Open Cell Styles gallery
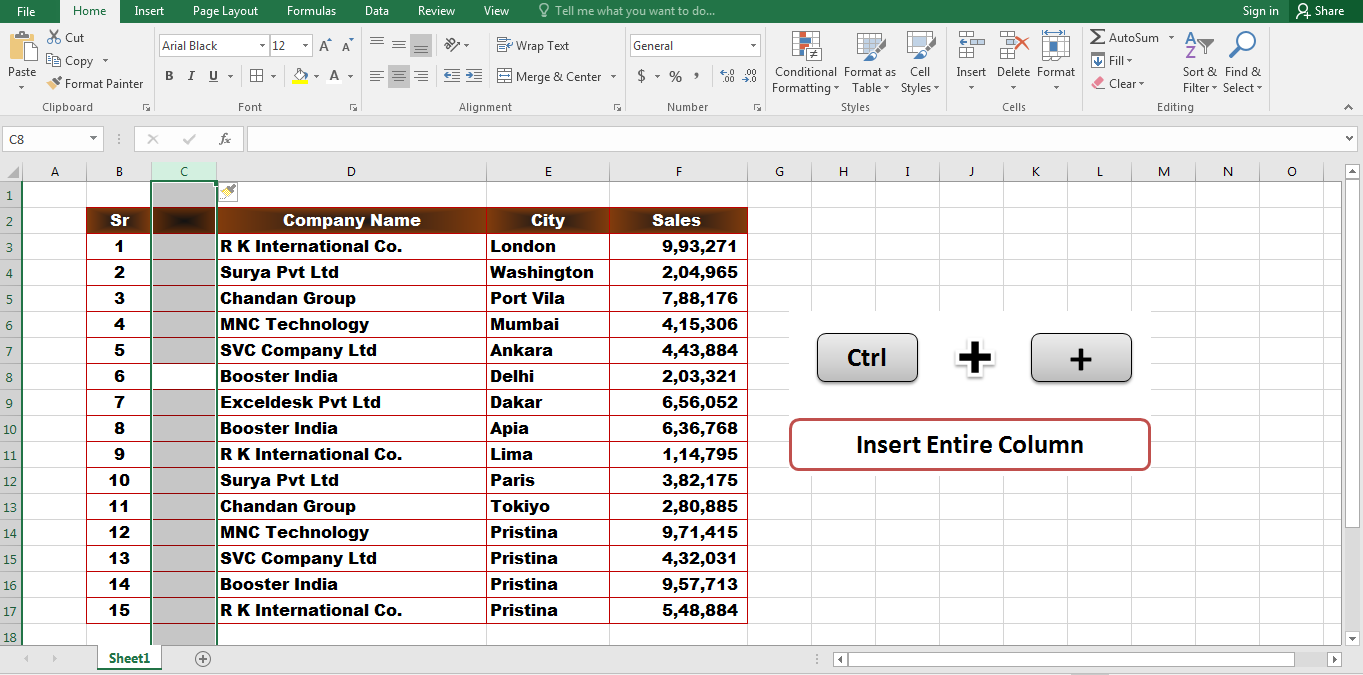Viewport: 1363px width, 675px height. (x=919, y=62)
